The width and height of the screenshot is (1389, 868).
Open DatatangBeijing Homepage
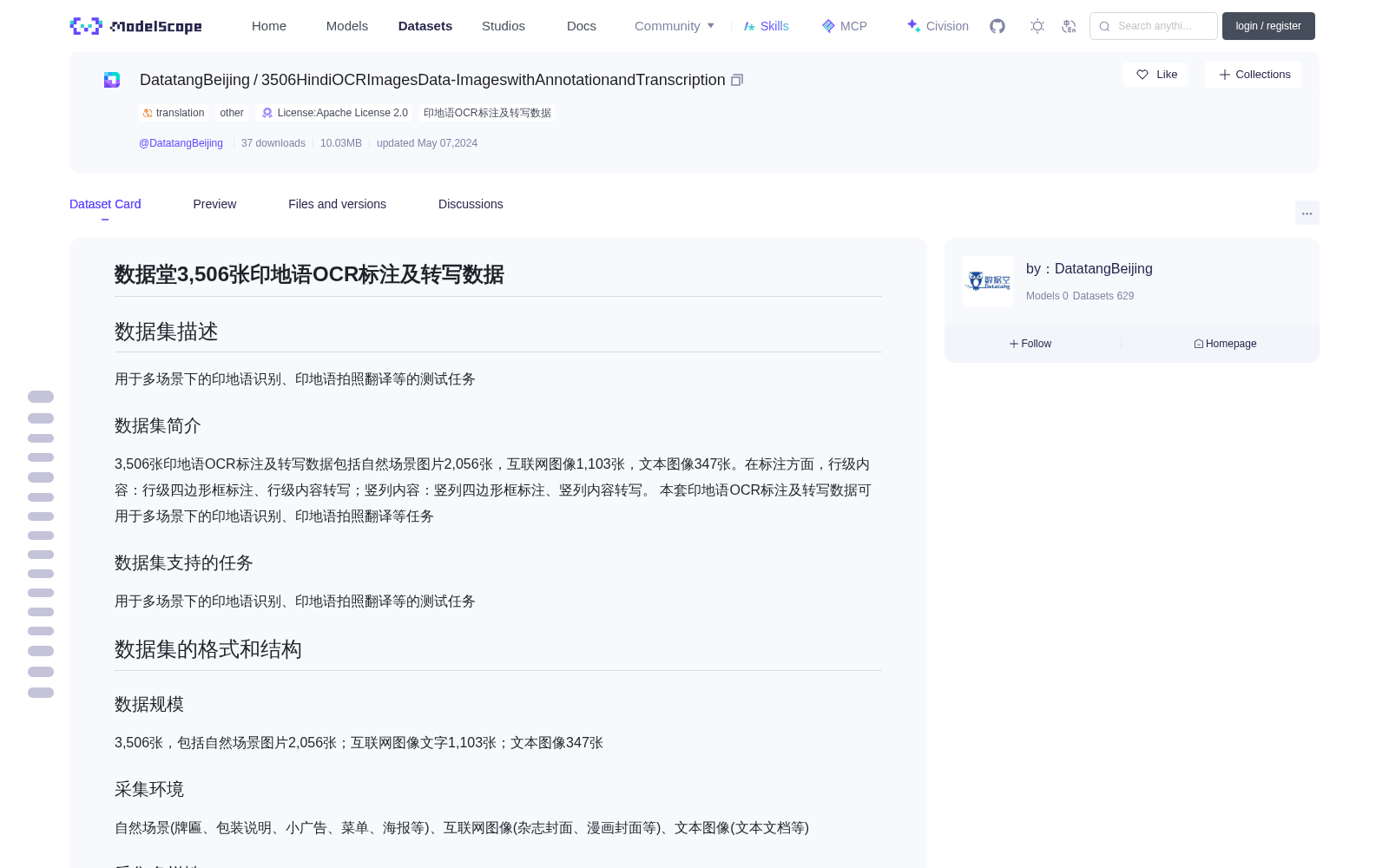click(1225, 344)
